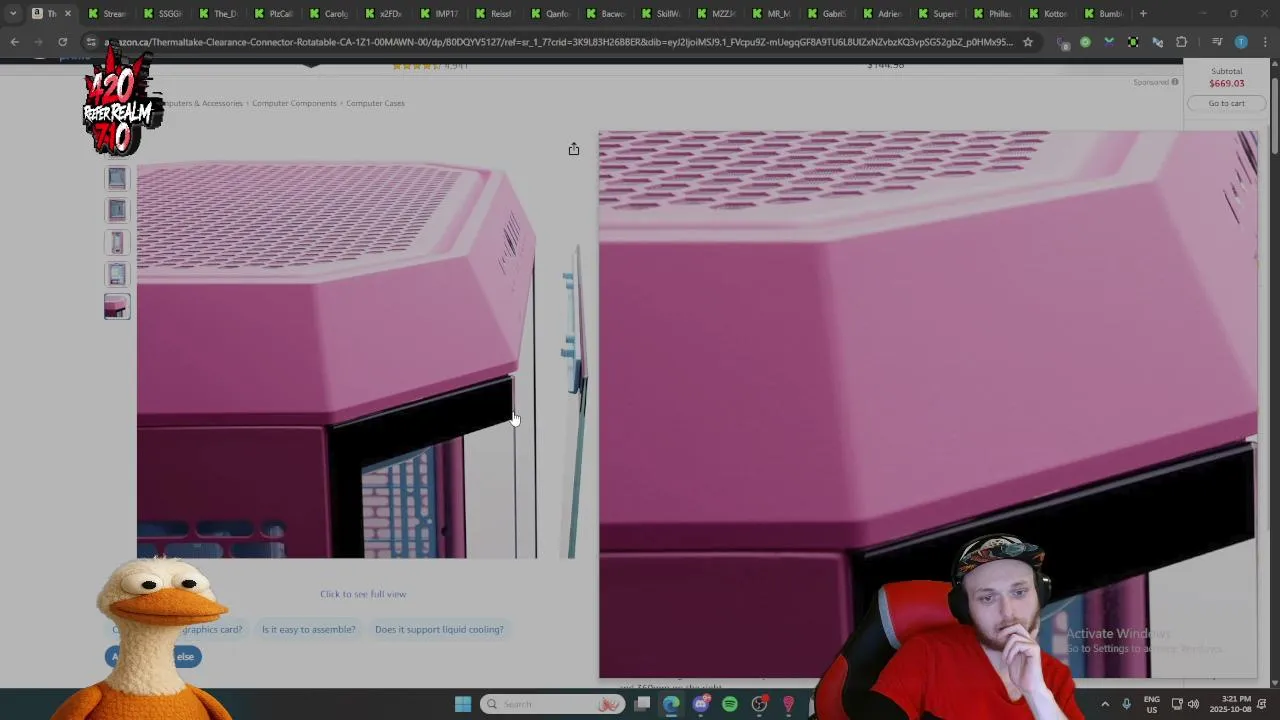
Task: Click the 'Go to cart' button
Action: (x=1226, y=103)
